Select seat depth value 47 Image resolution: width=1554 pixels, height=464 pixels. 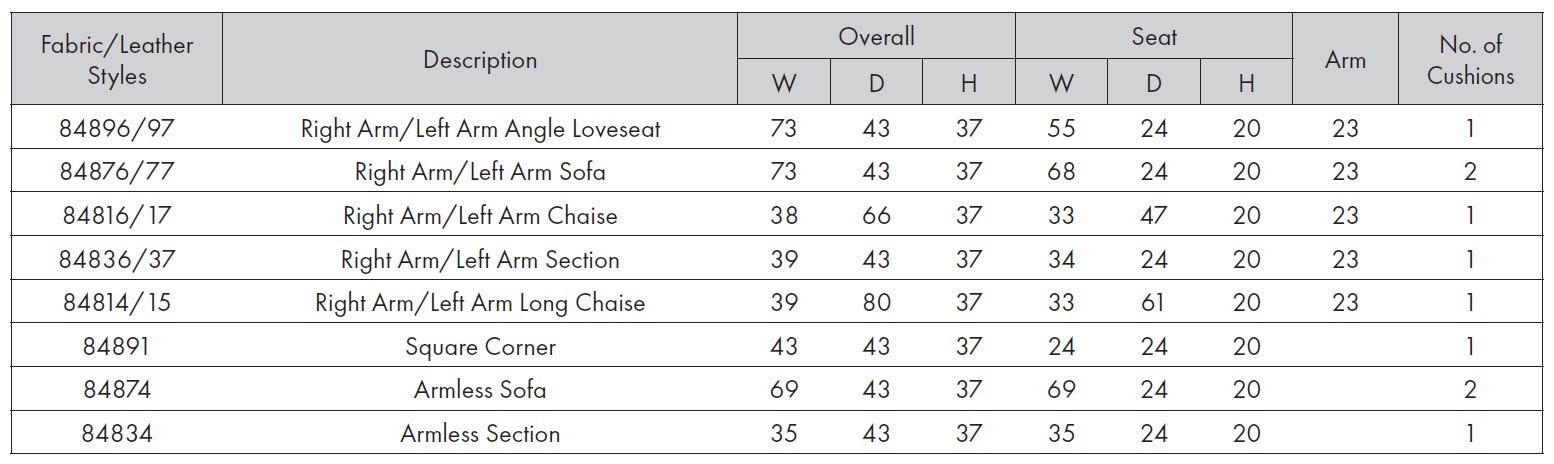[1154, 216]
